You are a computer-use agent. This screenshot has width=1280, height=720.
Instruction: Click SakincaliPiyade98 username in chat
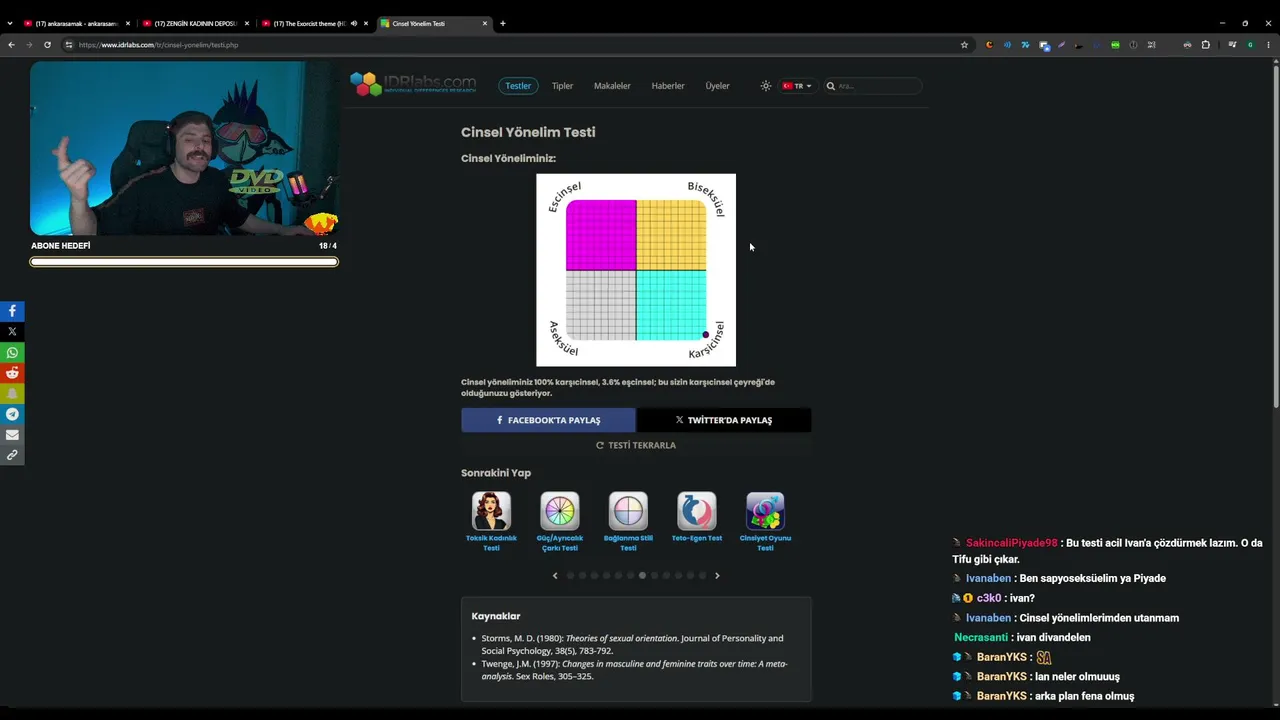point(1011,543)
